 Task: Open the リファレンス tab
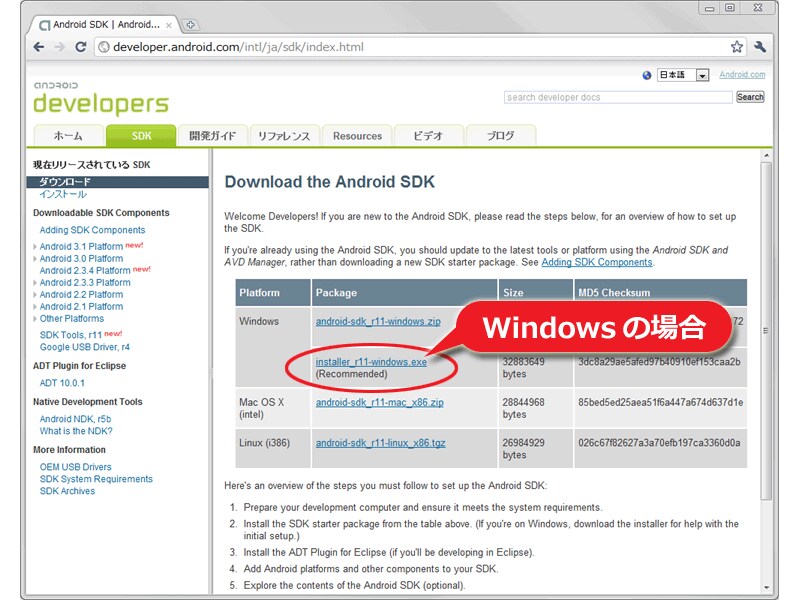pos(284,136)
